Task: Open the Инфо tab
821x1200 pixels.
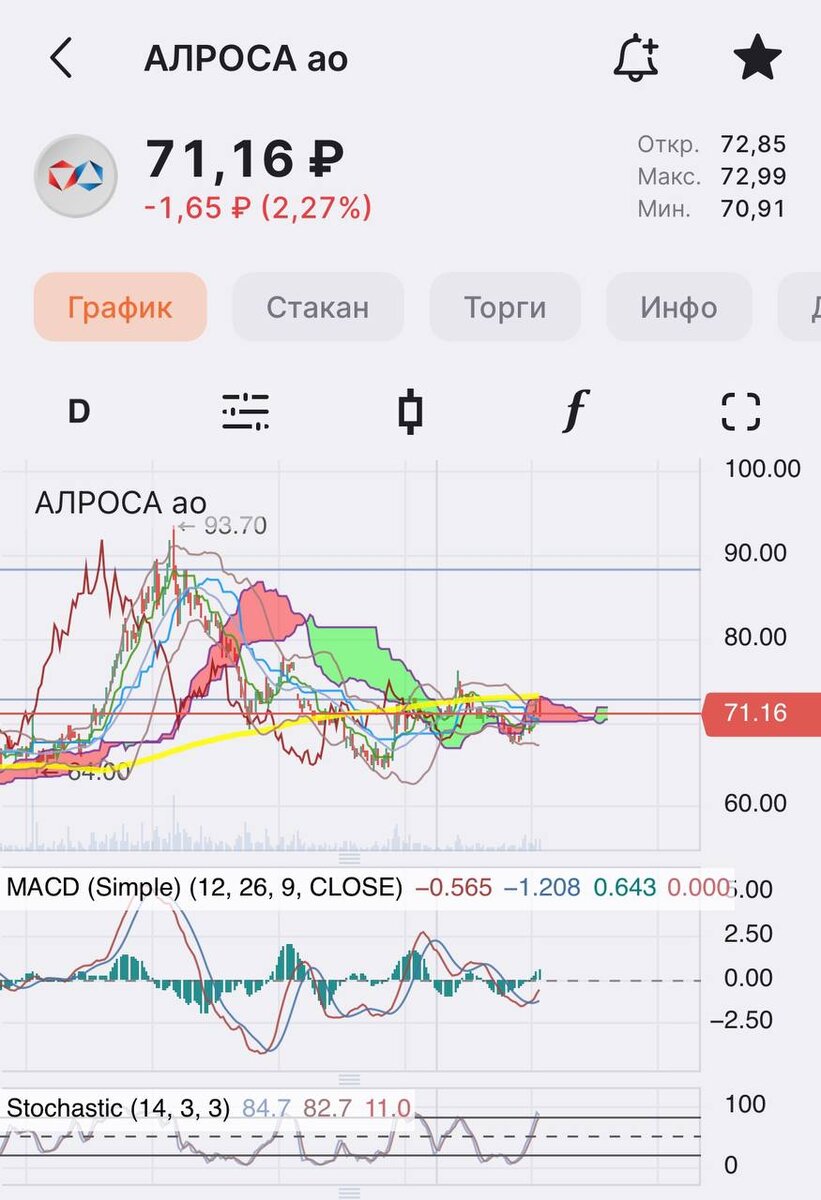Action: tap(679, 307)
